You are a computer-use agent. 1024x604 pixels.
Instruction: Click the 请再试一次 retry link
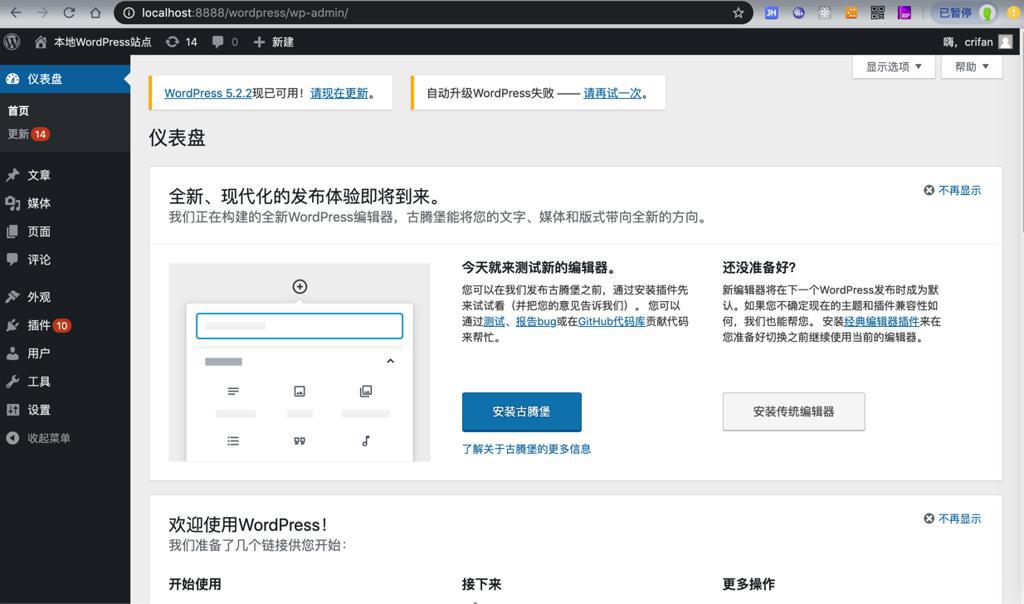[613, 93]
